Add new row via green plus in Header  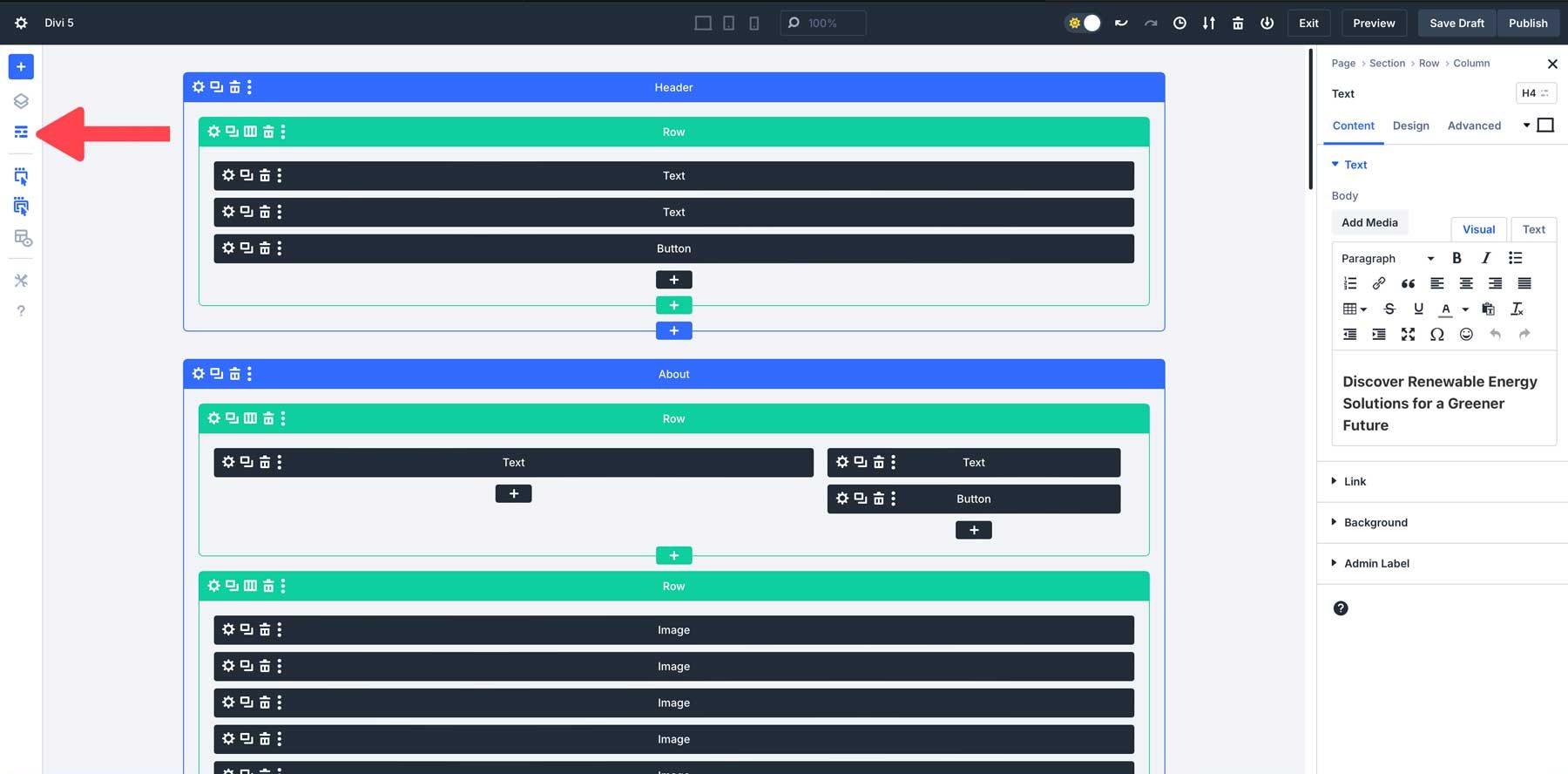673,305
